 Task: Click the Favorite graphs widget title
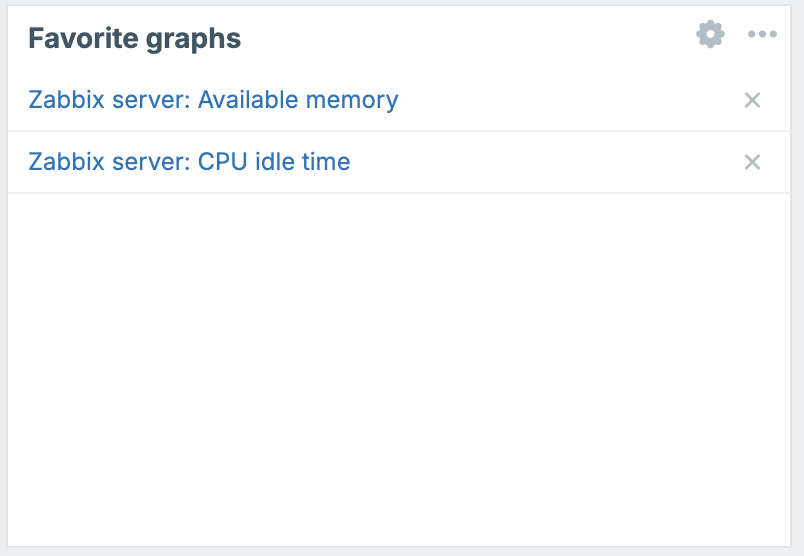(134, 38)
